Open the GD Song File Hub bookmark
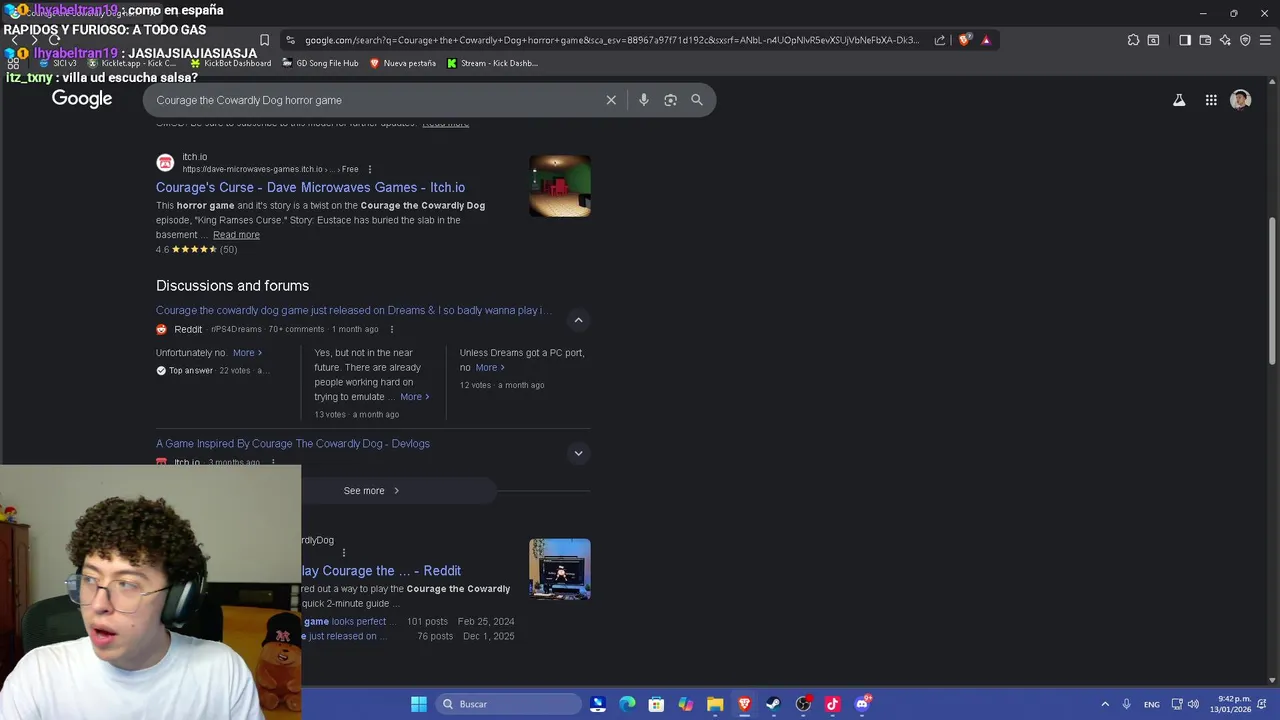This screenshot has width=1280, height=720. click(320, 63)
